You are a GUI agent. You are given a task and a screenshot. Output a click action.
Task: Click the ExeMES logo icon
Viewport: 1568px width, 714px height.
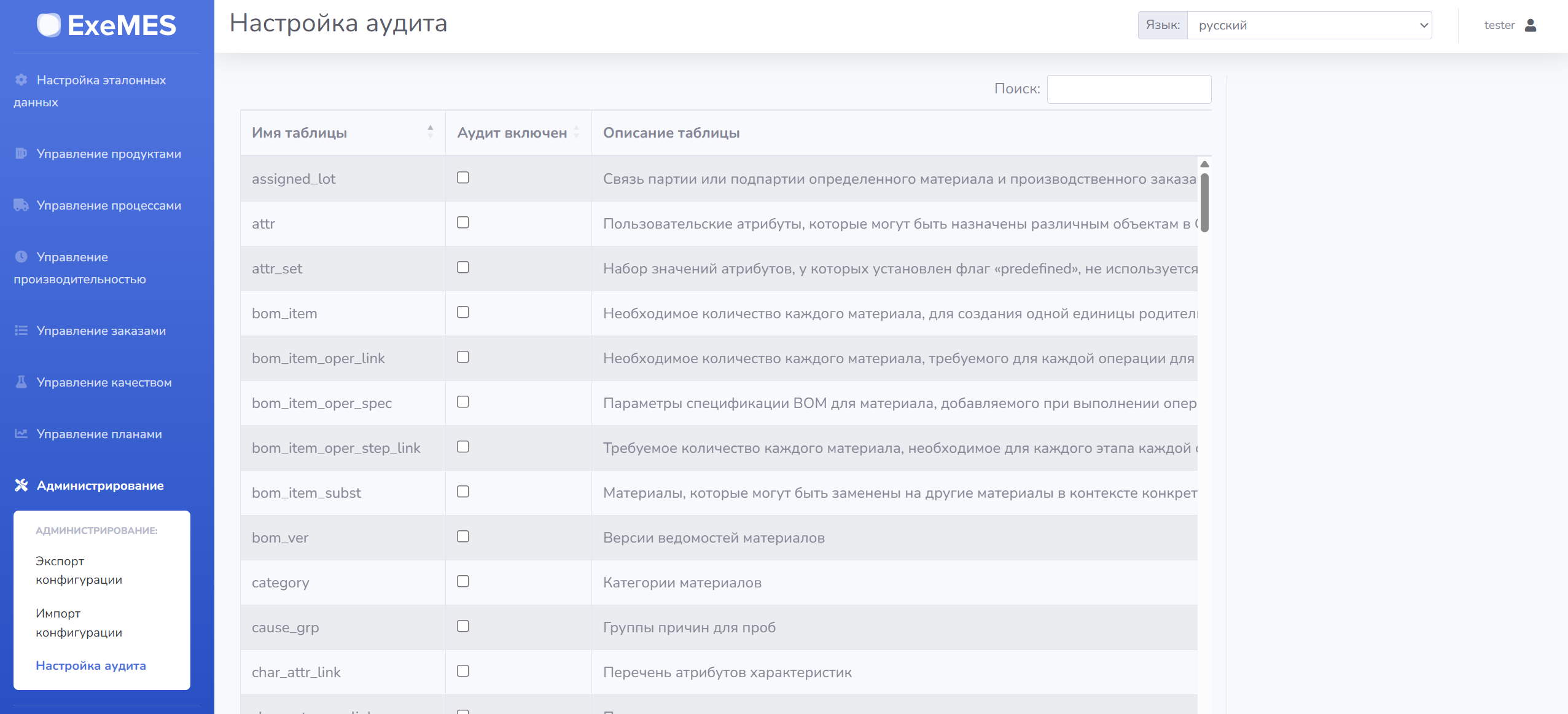[x=49, y=25]
